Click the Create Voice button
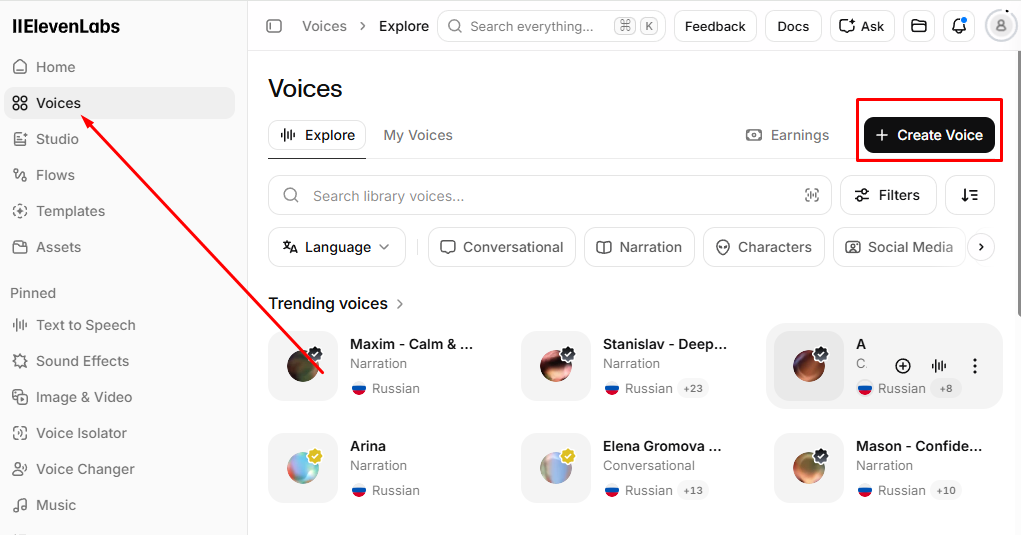This screenshot has height=535, width=1021. [x=929, y=135]
